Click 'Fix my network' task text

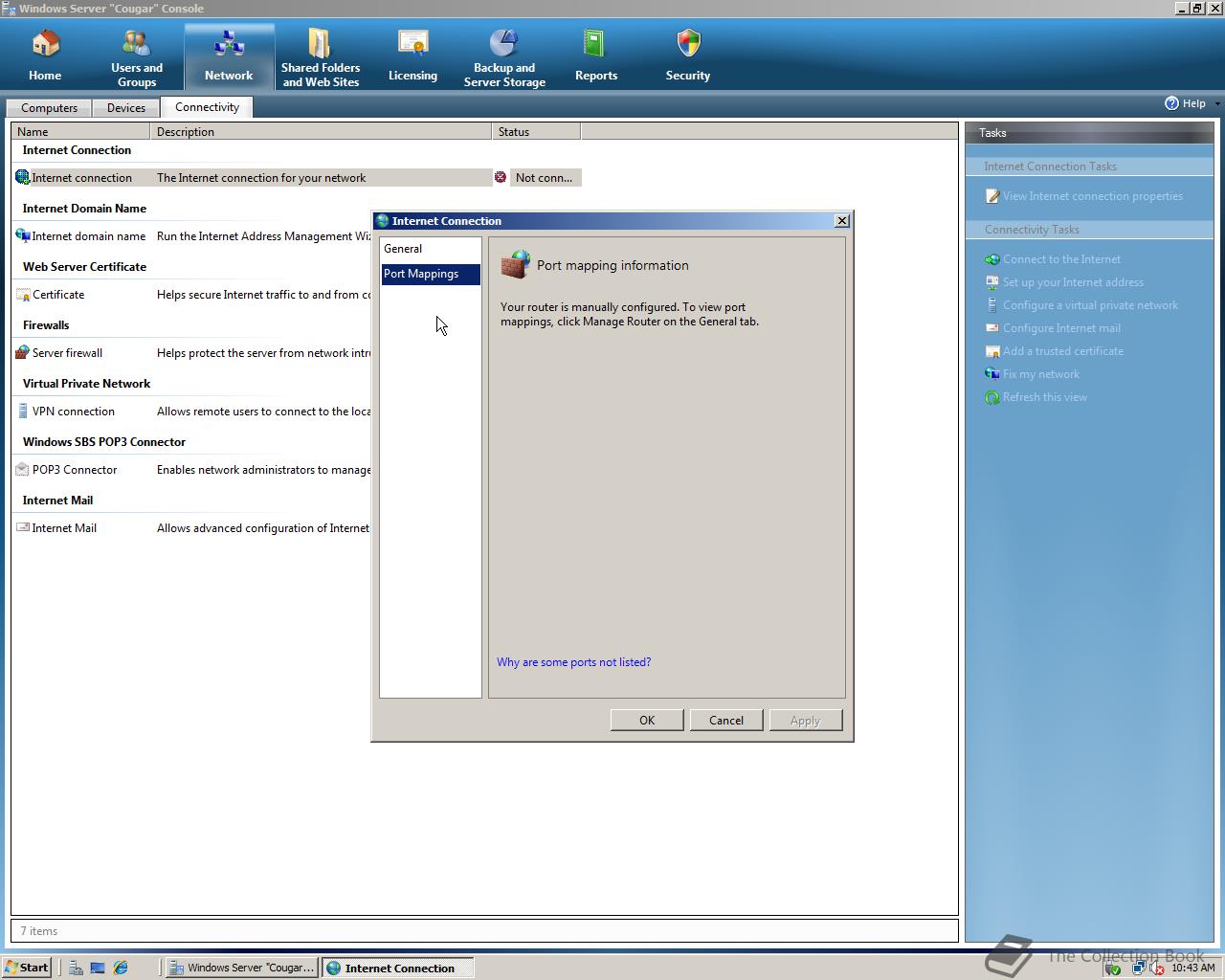(1041, 374)
